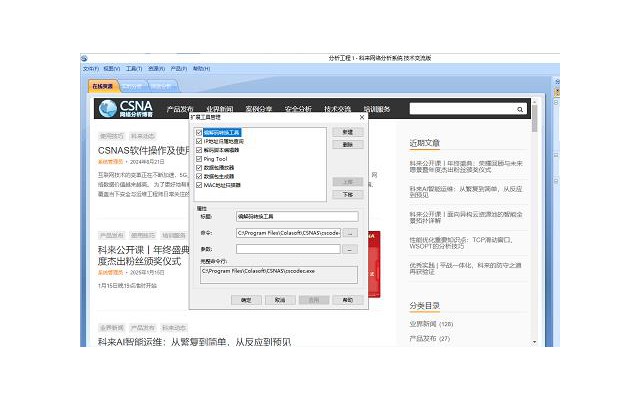Screen dimensions: 640x400
Task: Open the 产品发布 (27) category link
Action: pos(429,338)
